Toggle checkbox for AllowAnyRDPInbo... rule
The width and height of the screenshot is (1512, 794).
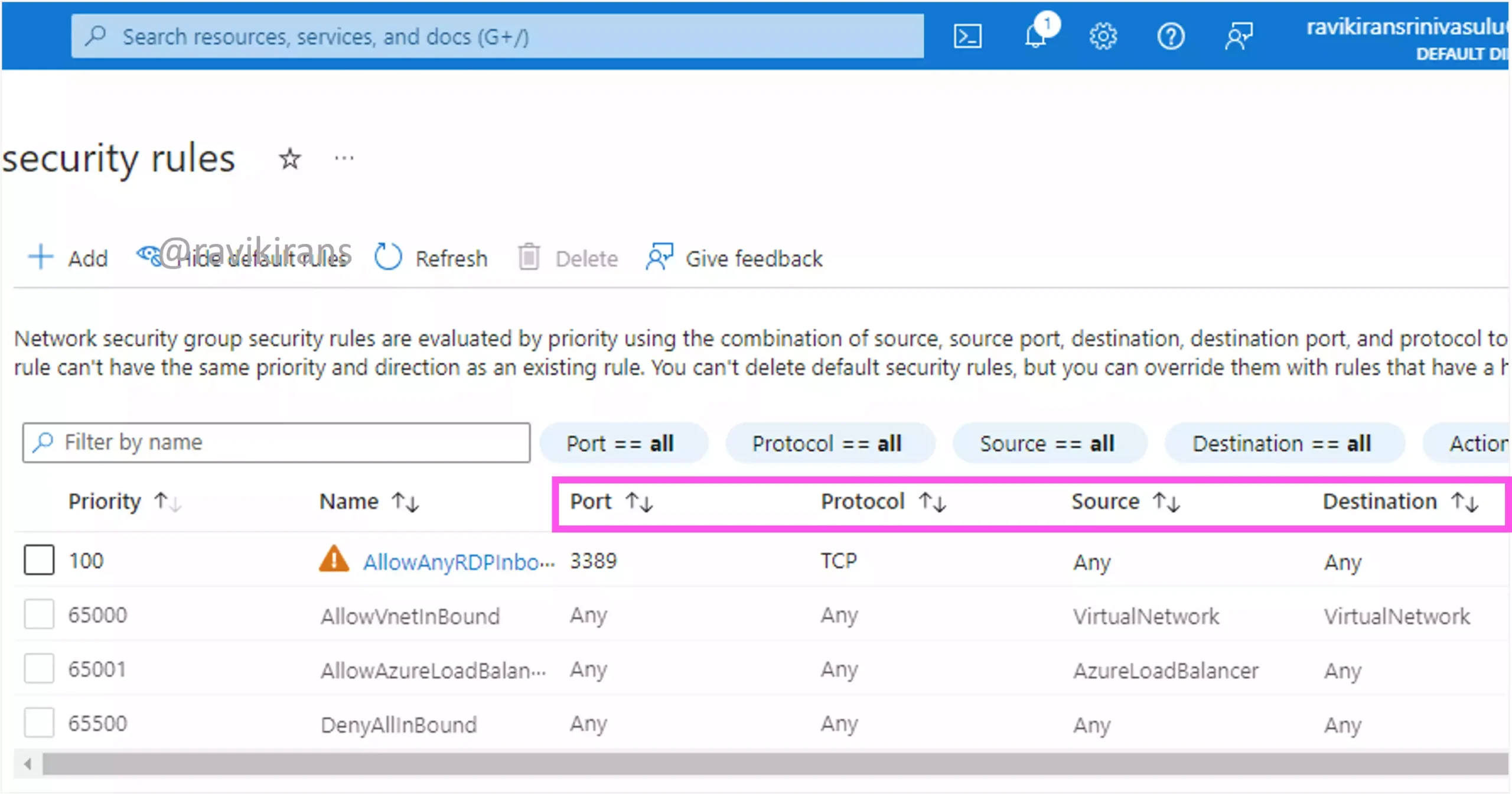point(38,560)
